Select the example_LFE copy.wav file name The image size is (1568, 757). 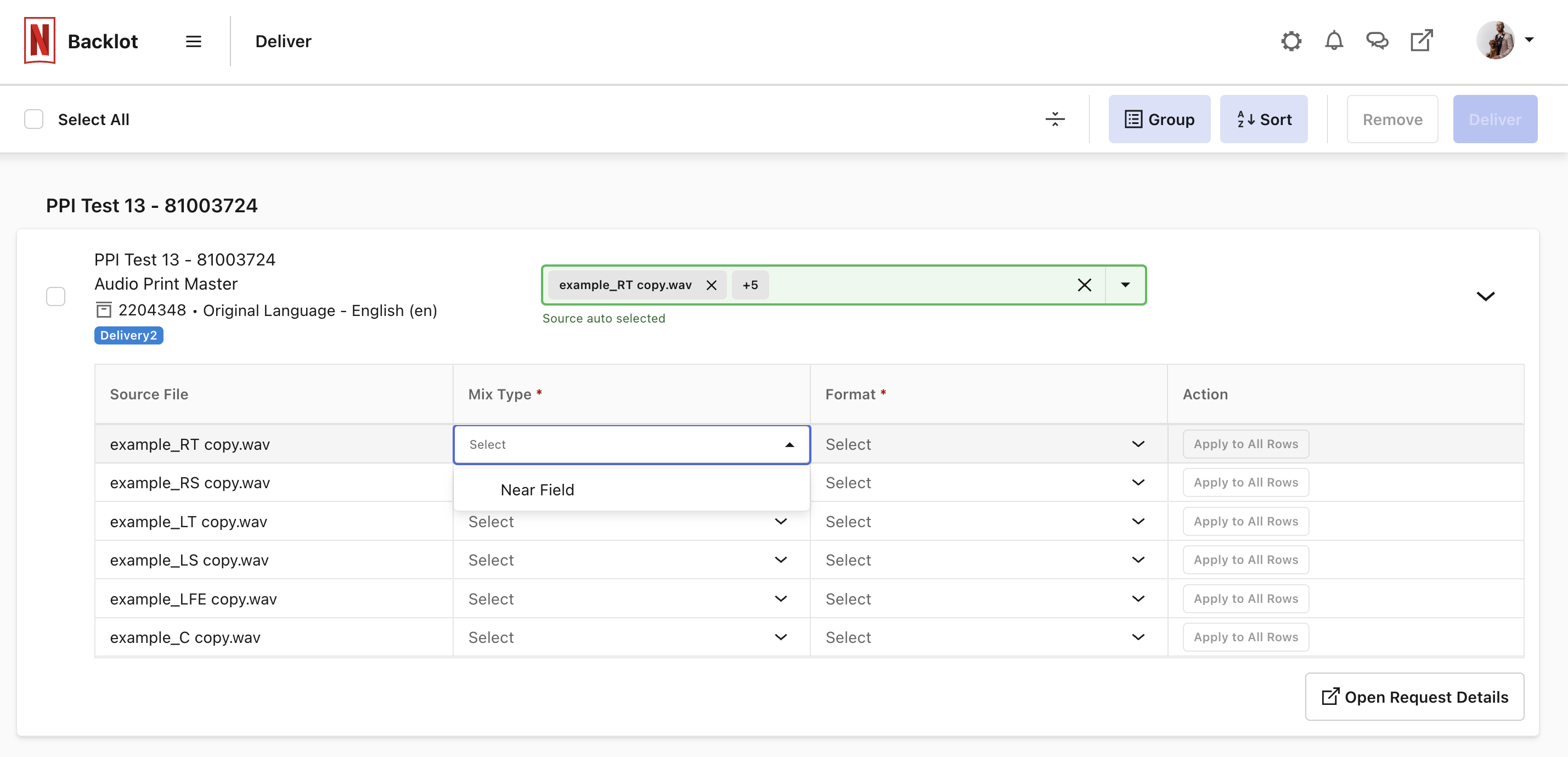(x=194, y=599)
